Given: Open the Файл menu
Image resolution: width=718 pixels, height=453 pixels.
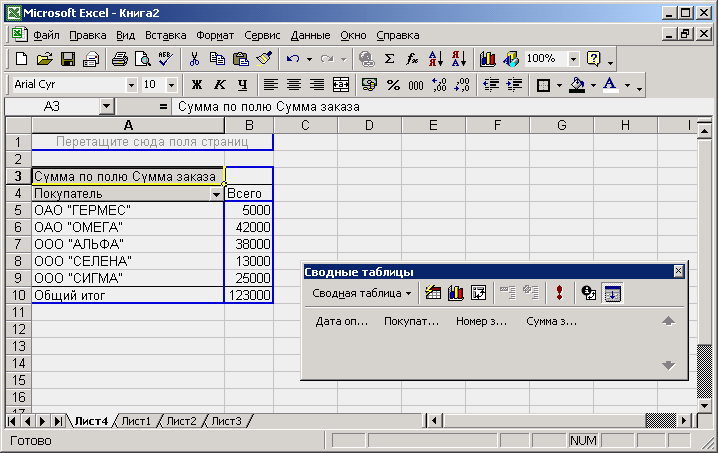Looking at the screenshot, I should click(46, 35).
